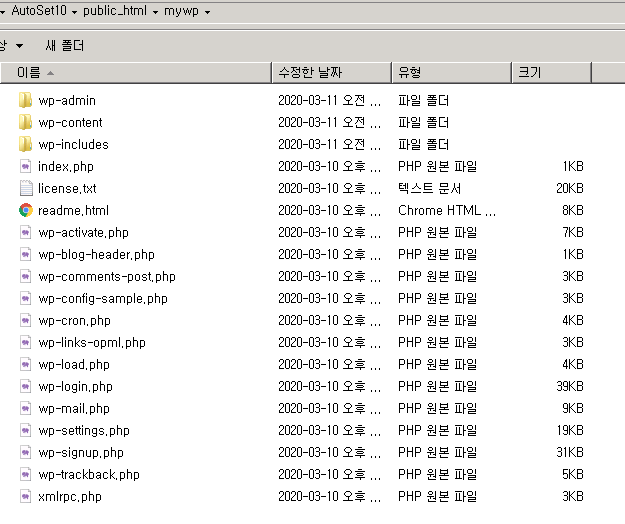
Task: Select the wp-includes folder name
Action: coord(73,144)
